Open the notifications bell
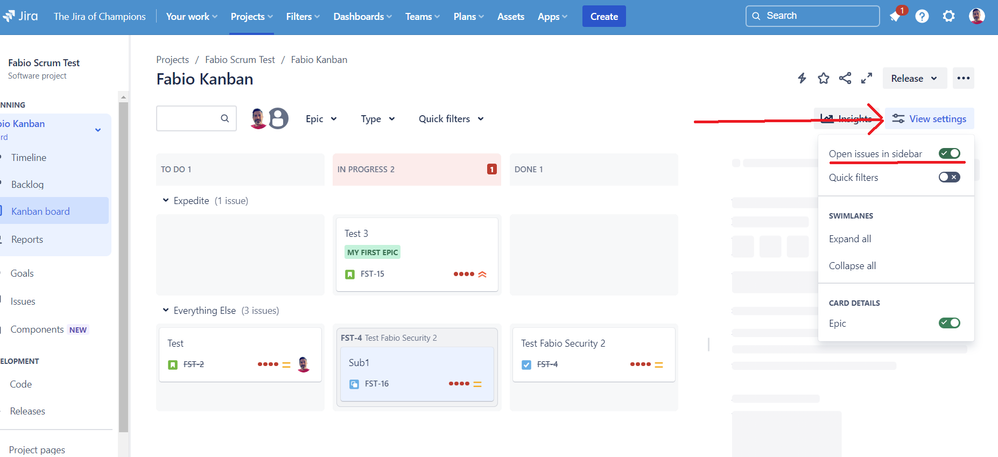 (x=896, y=17)
